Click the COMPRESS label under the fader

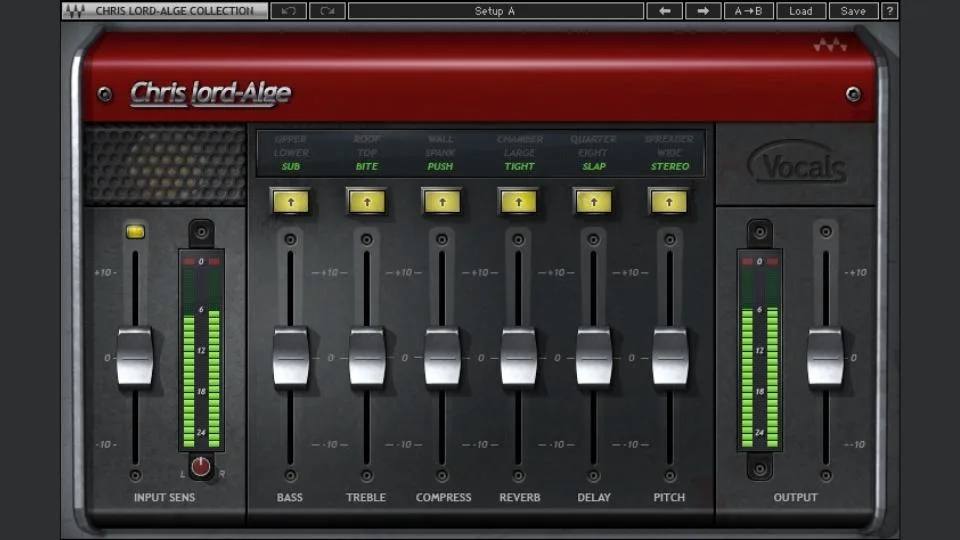443,497
